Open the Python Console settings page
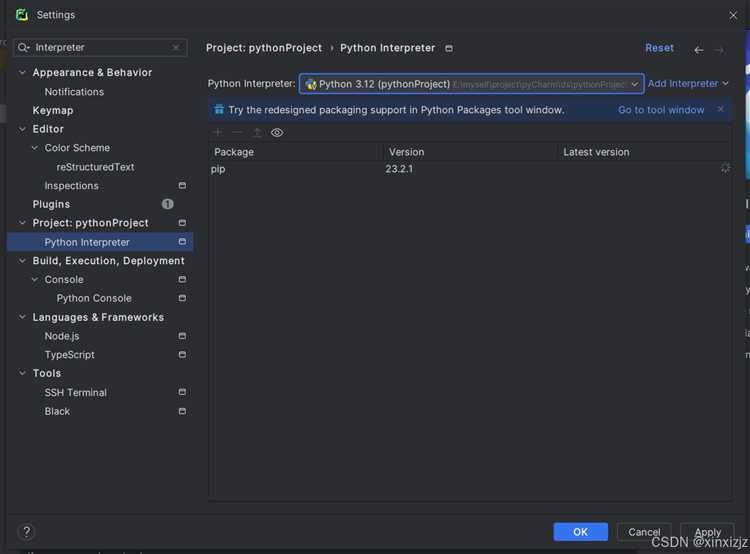The width and height of the screenshot is (750, 554). point(94,298)
